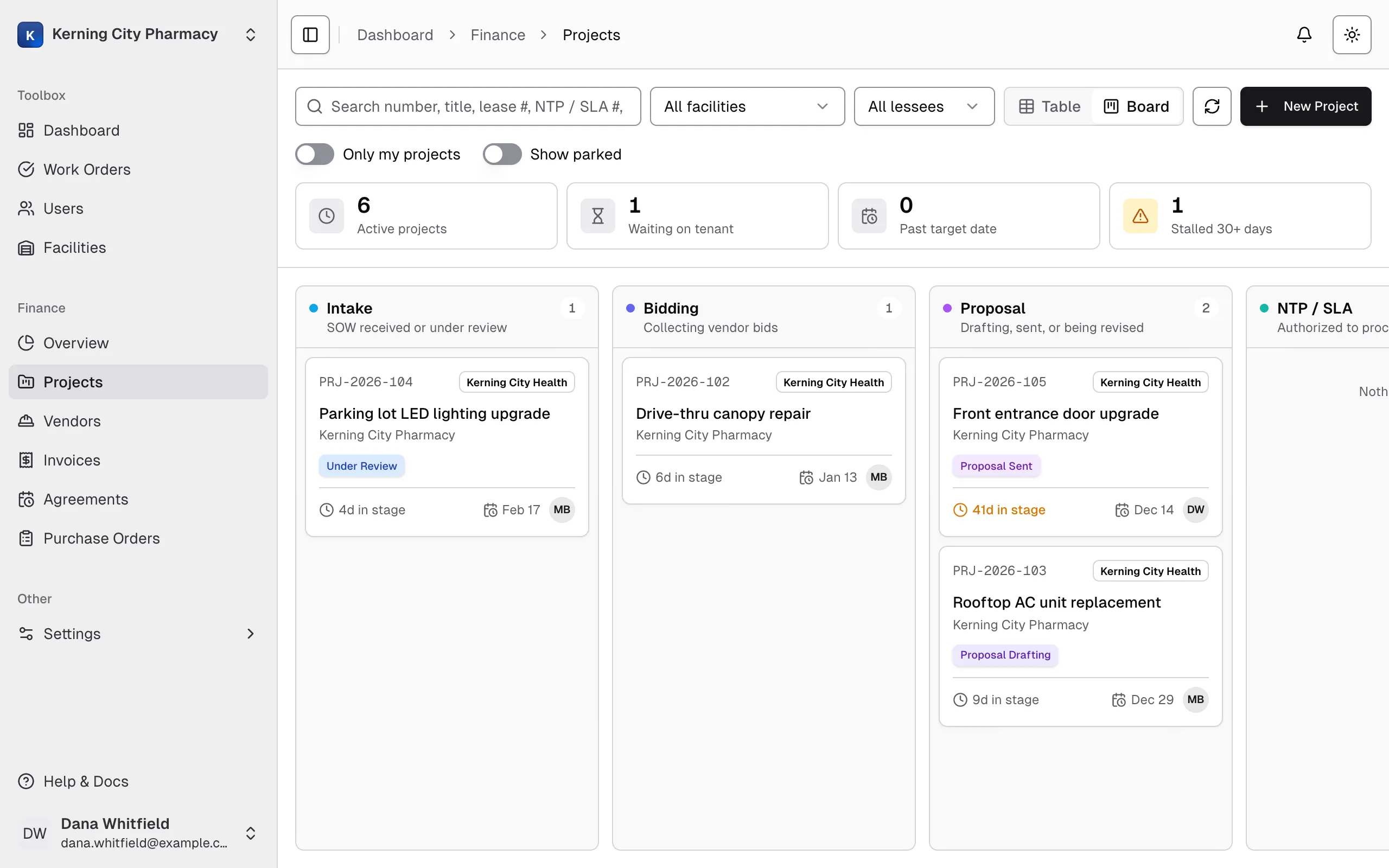Open the Dana Whitfield account menu

(138, 833)
